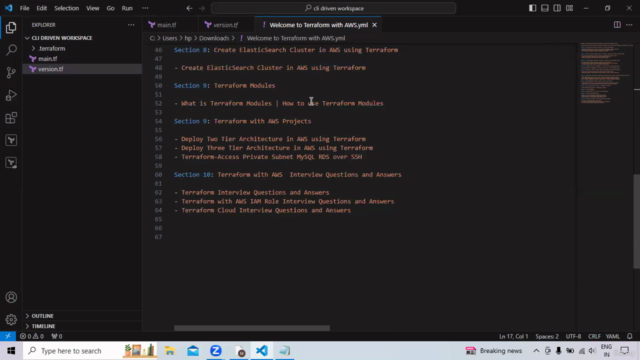Select language mode YAML in status bar
Image resolution: width=640 pixels, height=360 pixels.
(x=613, y=336)
